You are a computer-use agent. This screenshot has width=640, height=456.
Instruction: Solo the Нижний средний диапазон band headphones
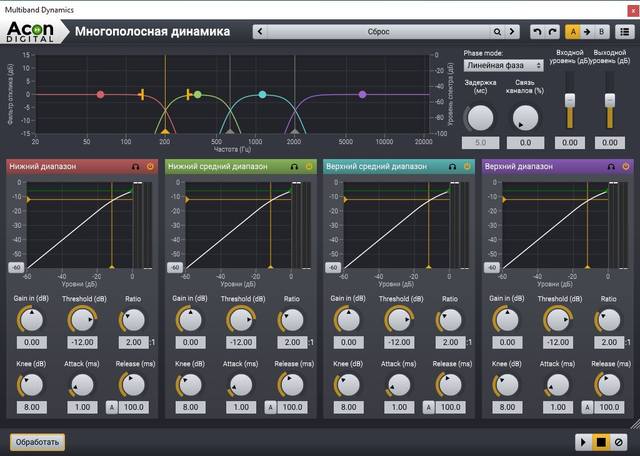click(x=294, y=167)
